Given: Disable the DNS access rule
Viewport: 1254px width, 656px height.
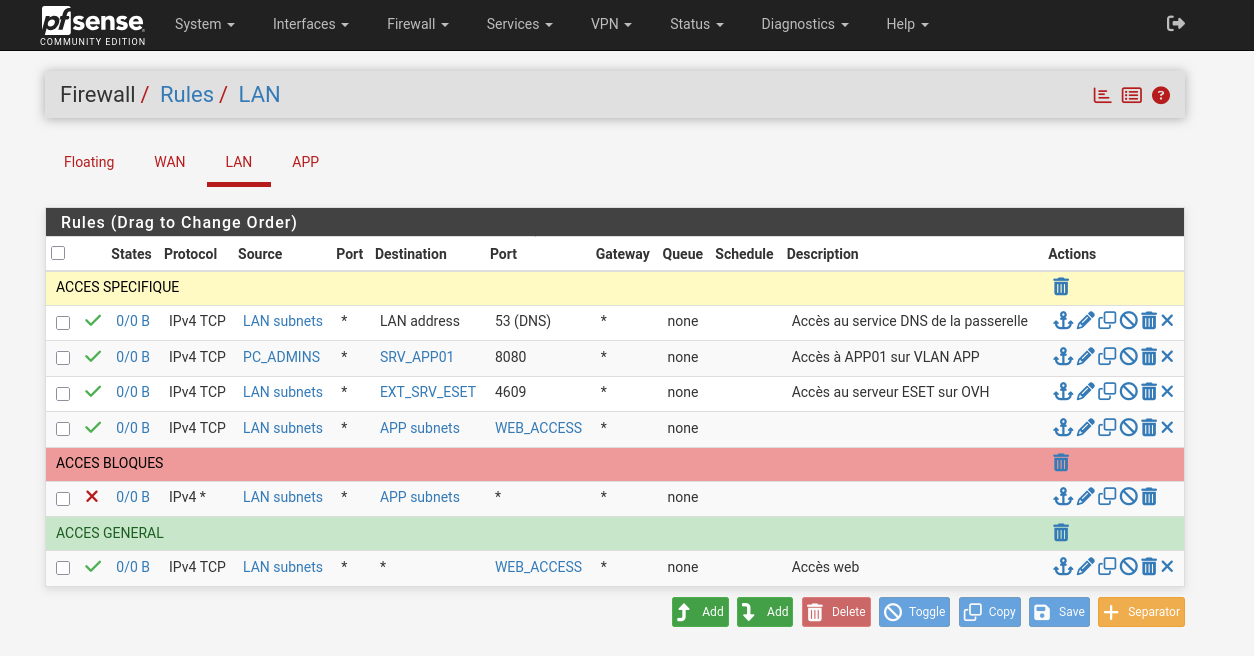Looking at the screenshot, I should click(x=1128, y=322).
